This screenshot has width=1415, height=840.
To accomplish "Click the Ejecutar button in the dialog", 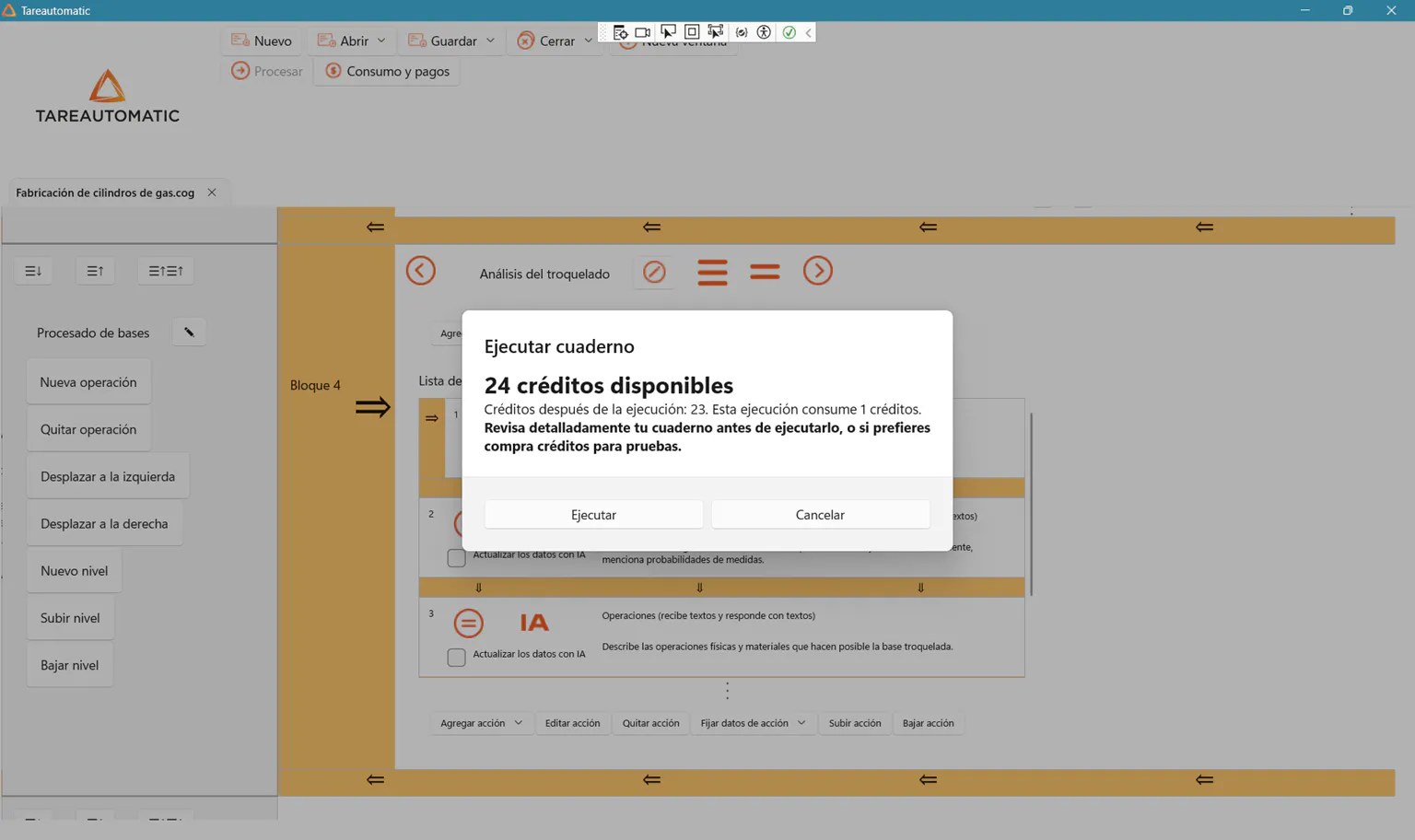I will click(x=593, y=515).
